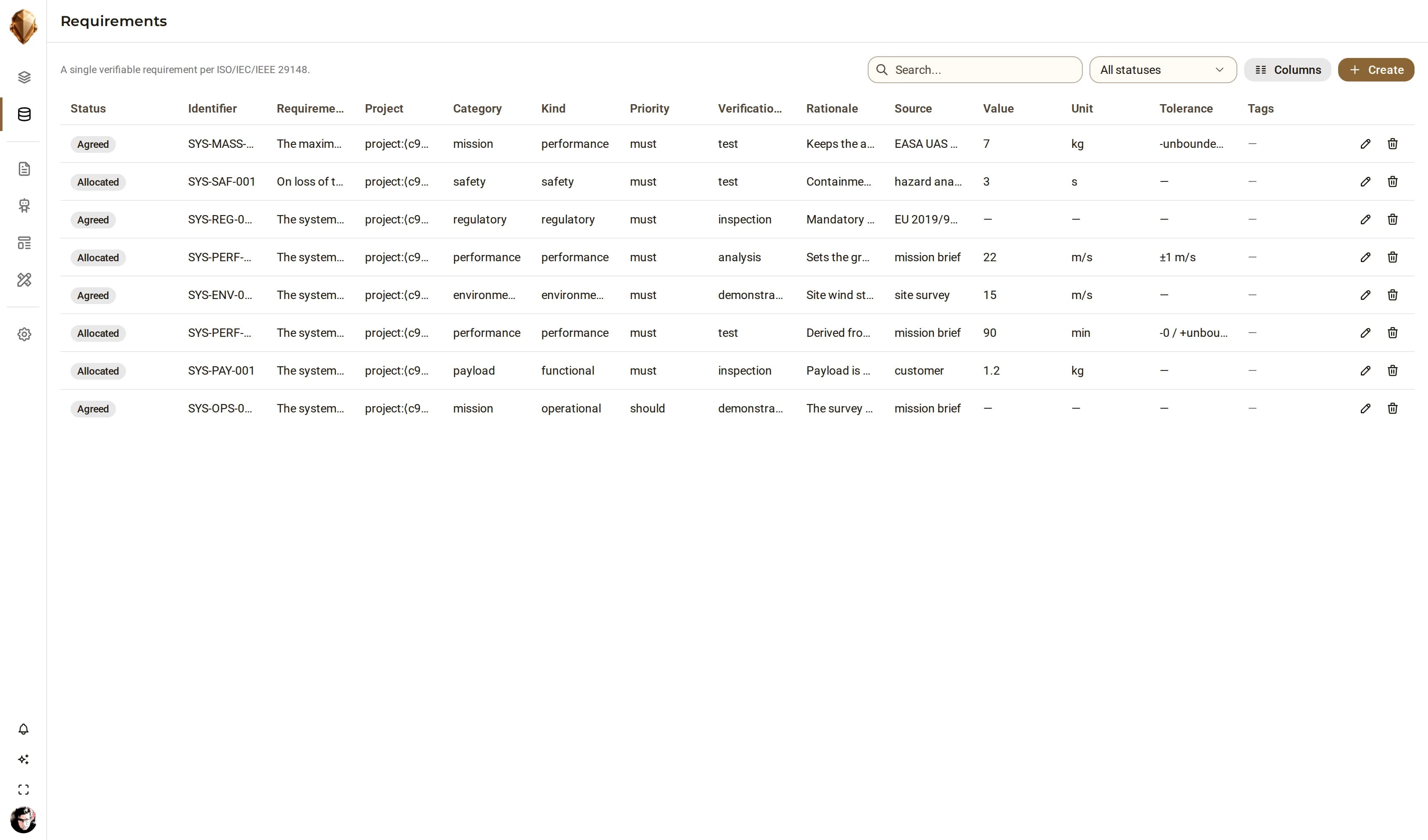Sort by the Priority column header
The image size is (1428, 840).
(649, 108)
